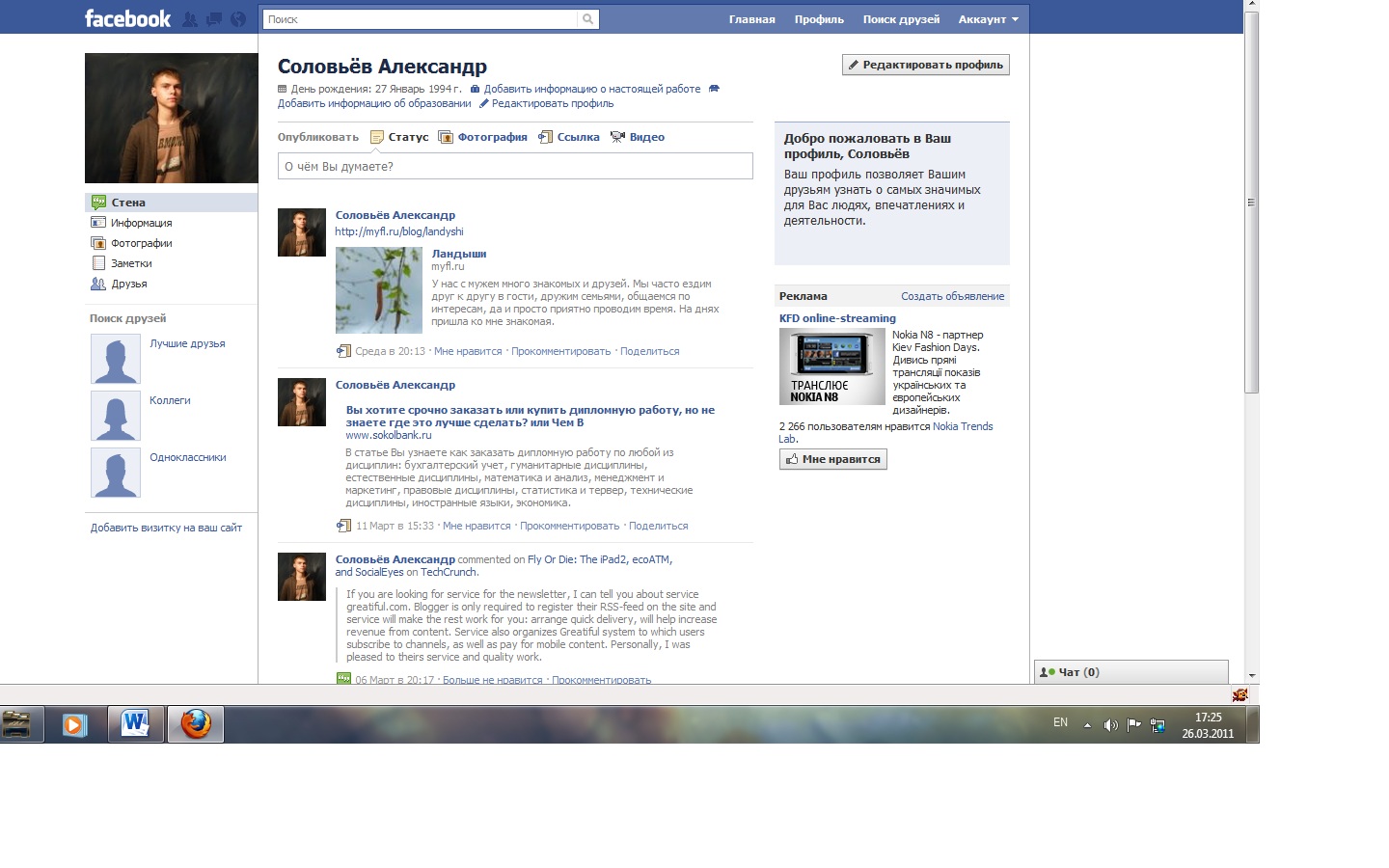The width and height of the screenshot is (1389, 868).
Task: Click 'Добавить информацию о настоящей работе' link
Action: pyautogui.click(x=592, y=89)
